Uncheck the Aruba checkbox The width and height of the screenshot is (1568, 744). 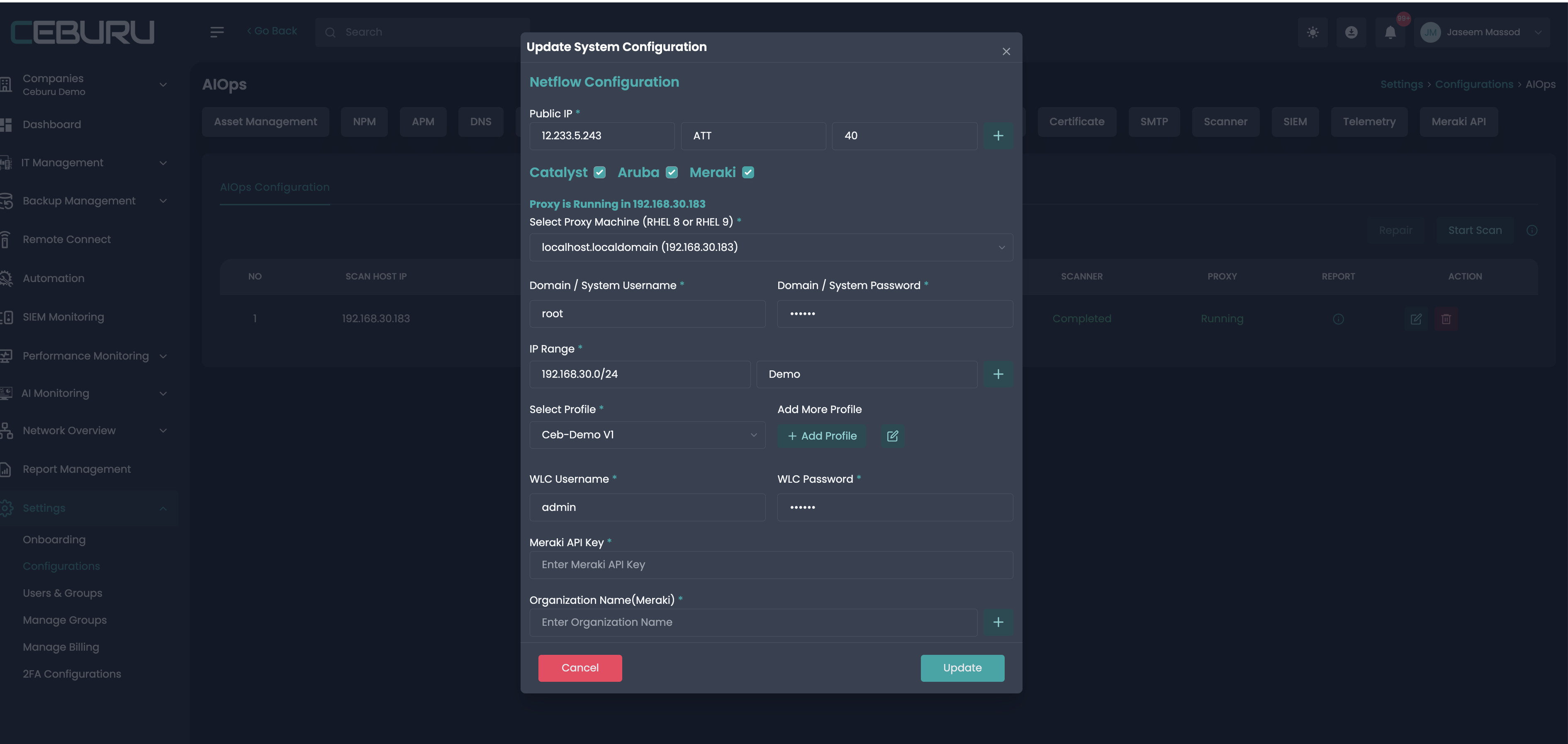[672, 173]
